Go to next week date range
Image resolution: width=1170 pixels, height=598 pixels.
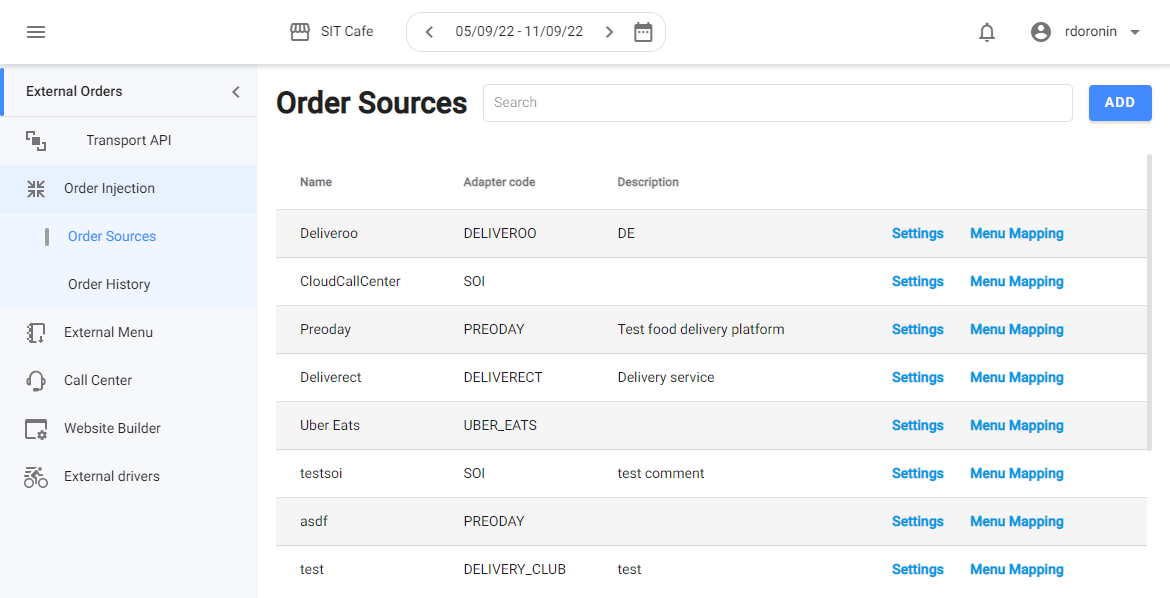click(609, 32)
